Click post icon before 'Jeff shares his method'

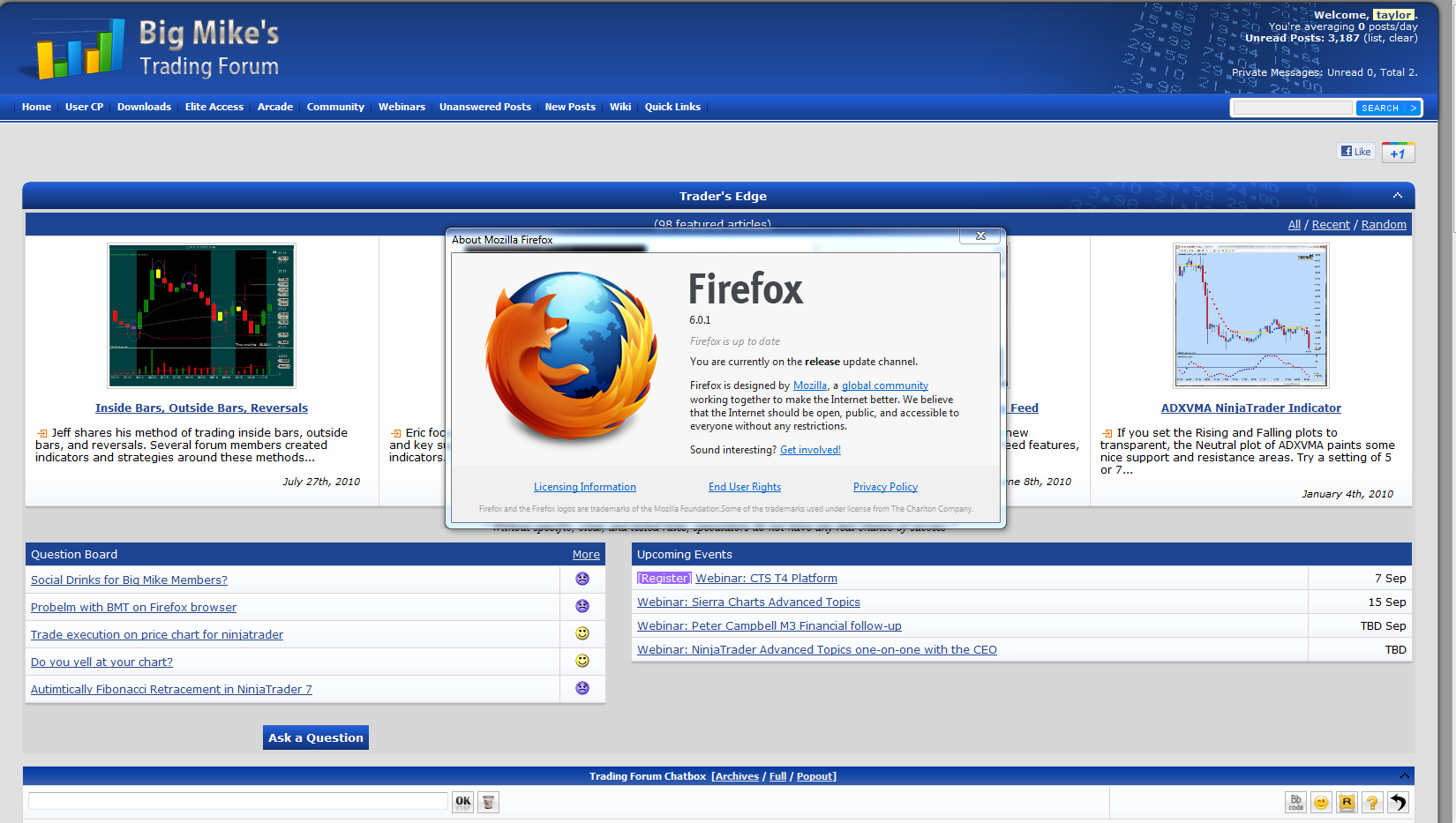point(42,433)
